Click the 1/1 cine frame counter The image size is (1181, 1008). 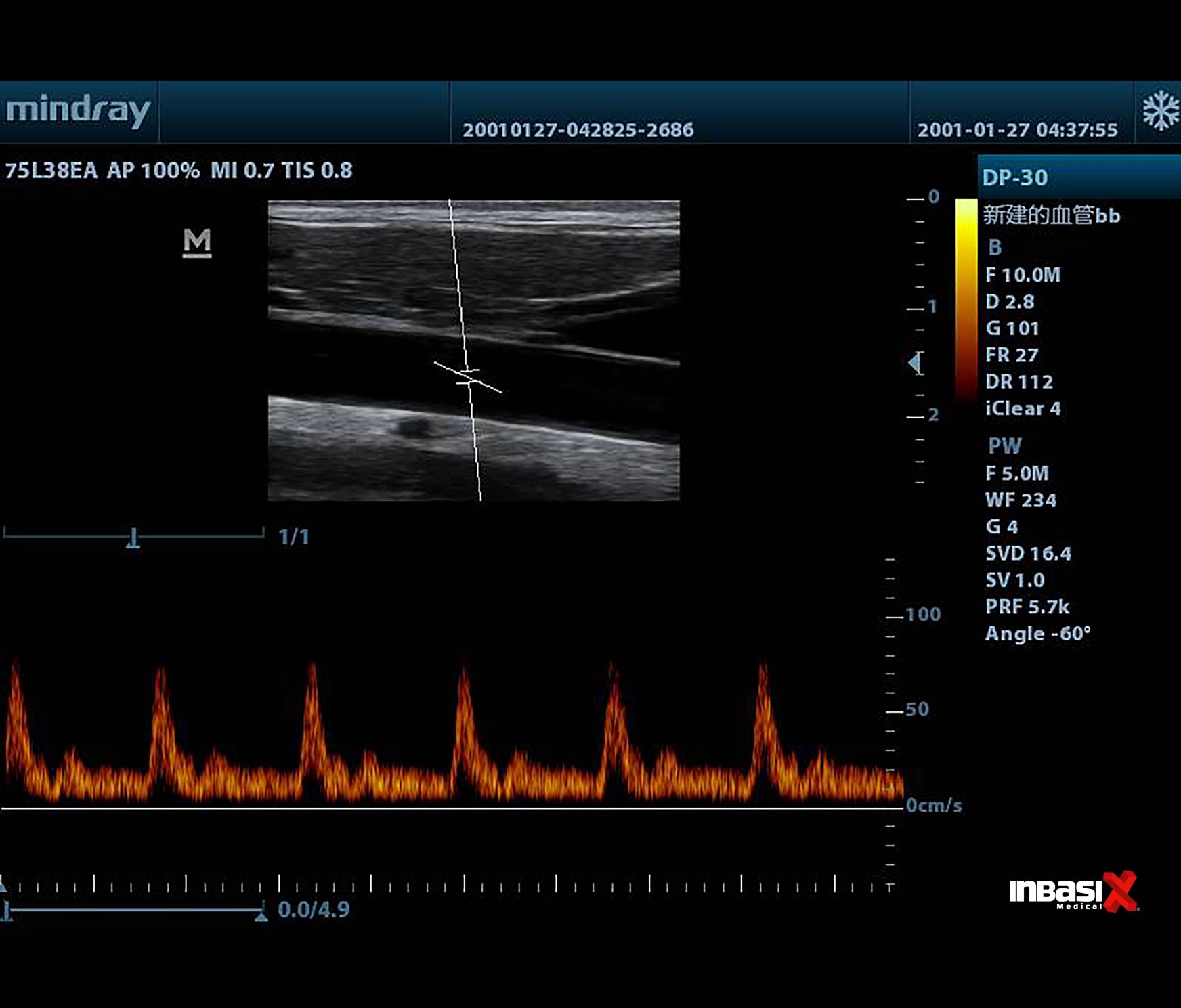coord(294,537)
